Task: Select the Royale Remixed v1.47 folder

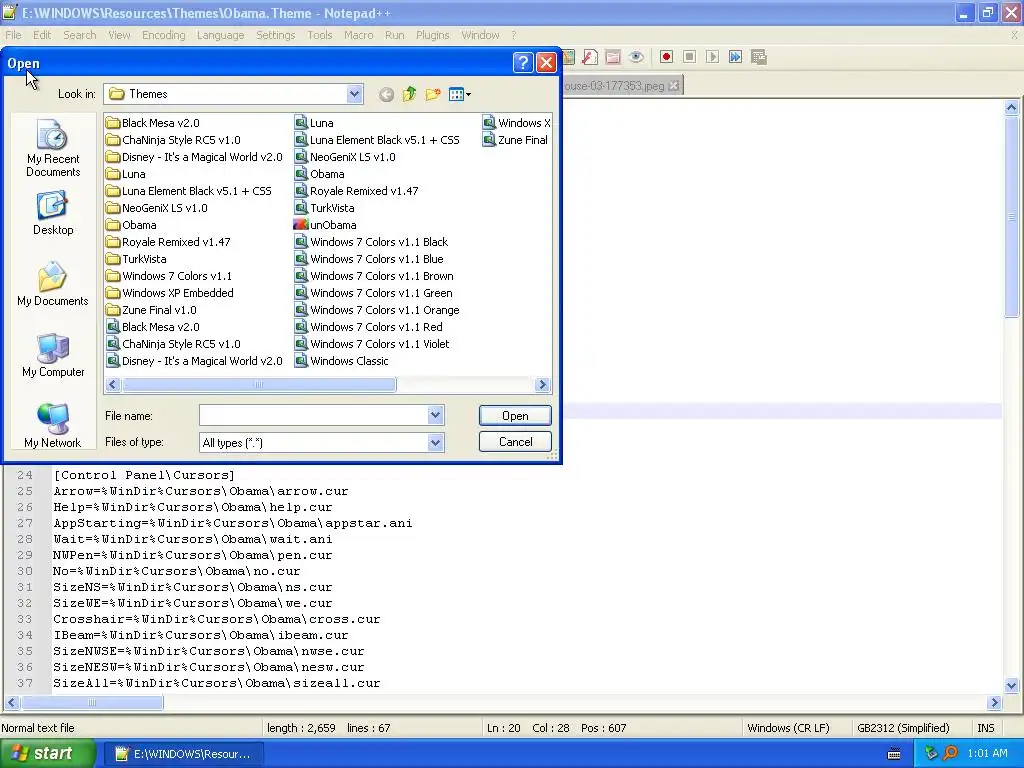Action: coord(168,242)
